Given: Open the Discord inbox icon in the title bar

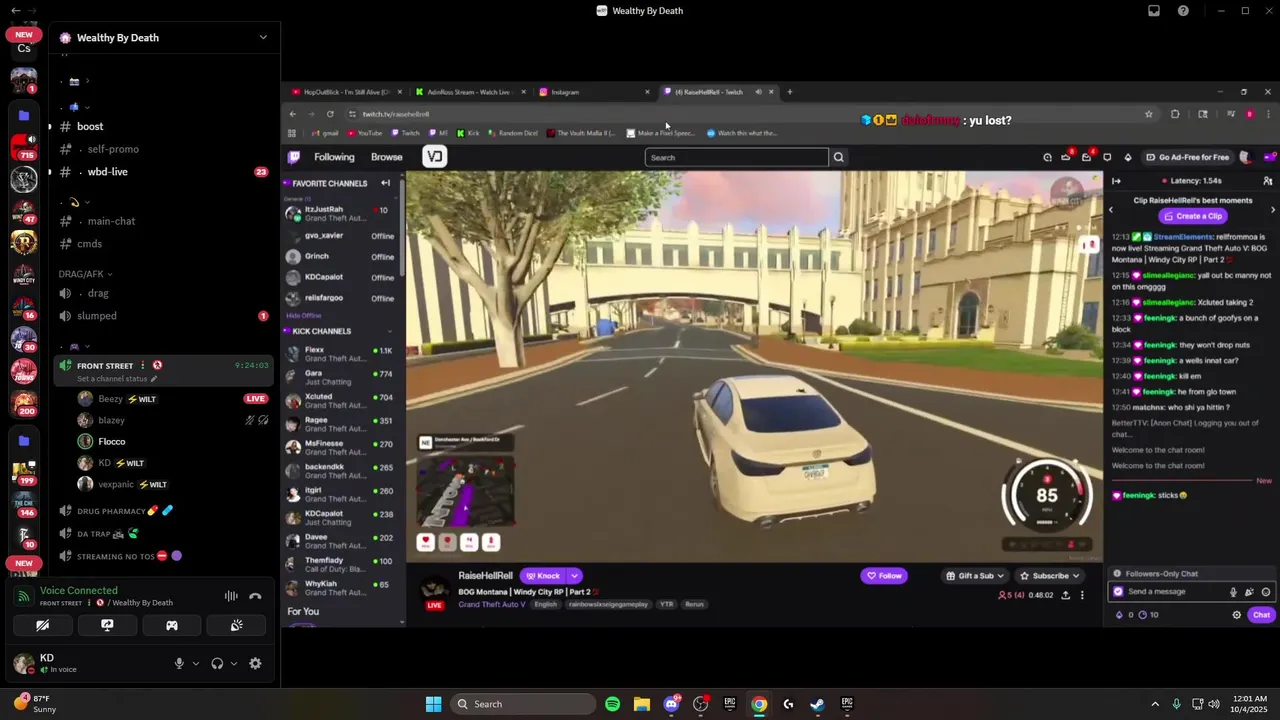Looking at the screenshot, I should 1154,11.
